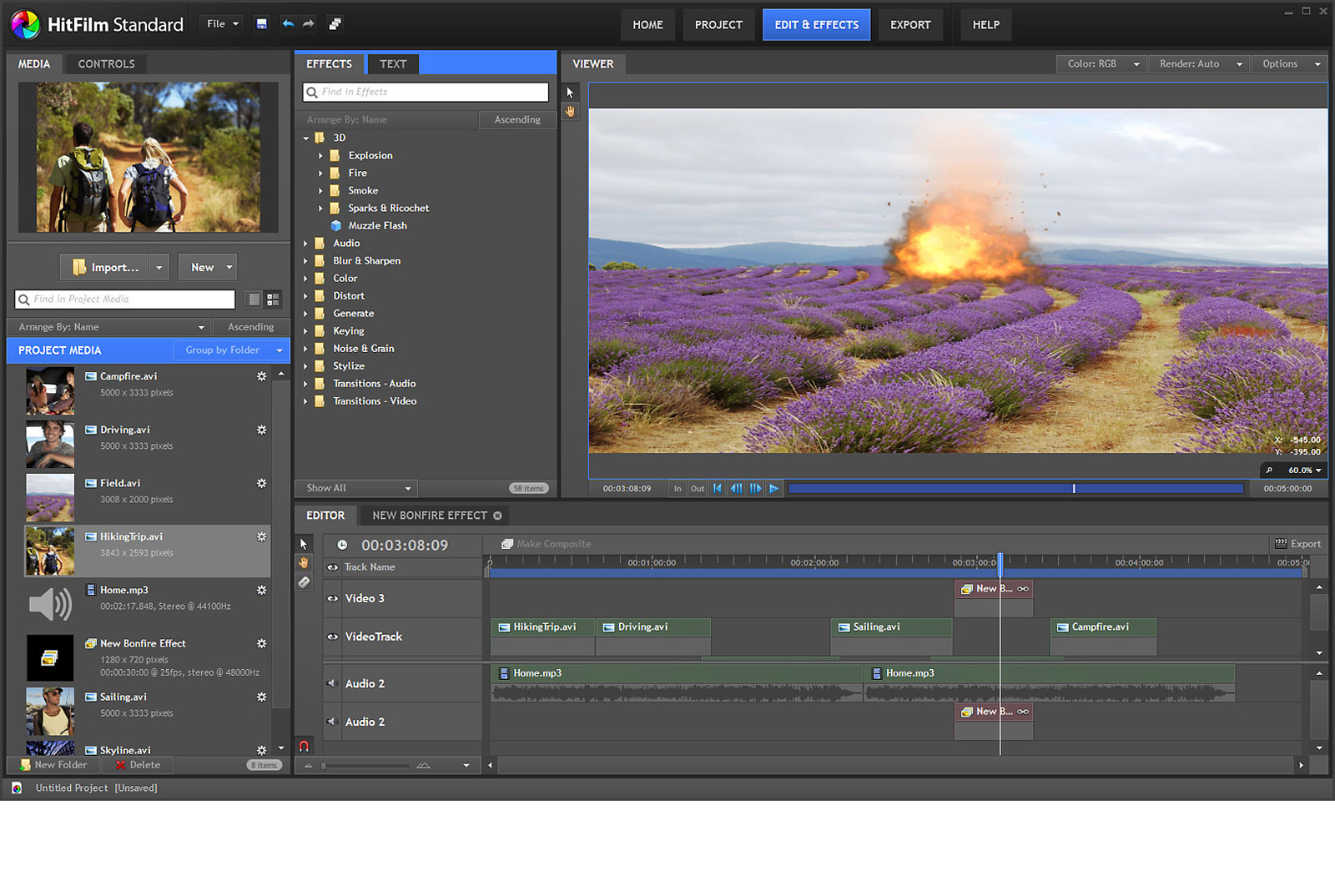Click the Undo arrow icon
This screenshot has width=1335, height=896.
pyautogui.click(x=288, y=24)
